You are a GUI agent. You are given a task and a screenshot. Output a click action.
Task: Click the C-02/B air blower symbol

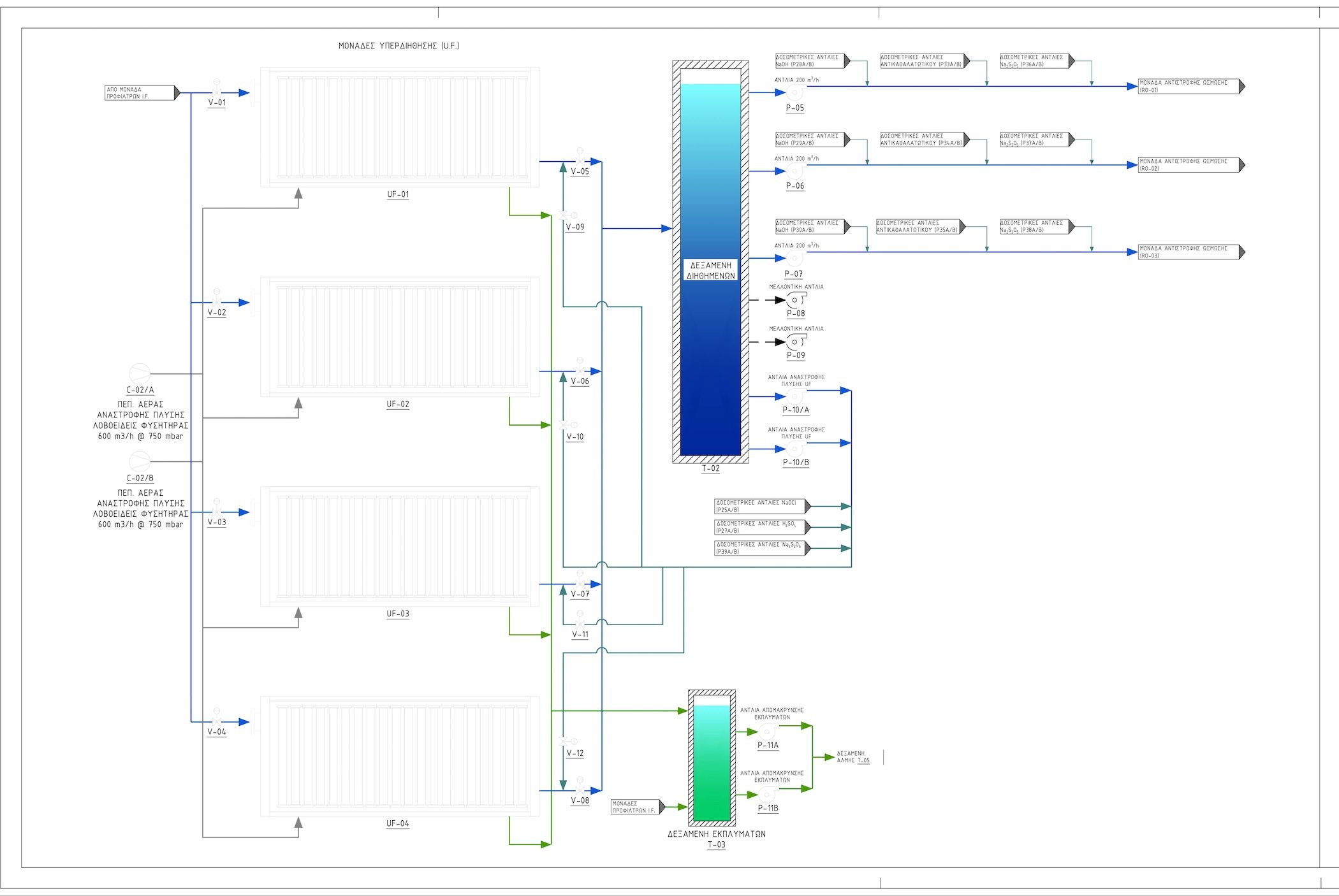pos(139,461)
